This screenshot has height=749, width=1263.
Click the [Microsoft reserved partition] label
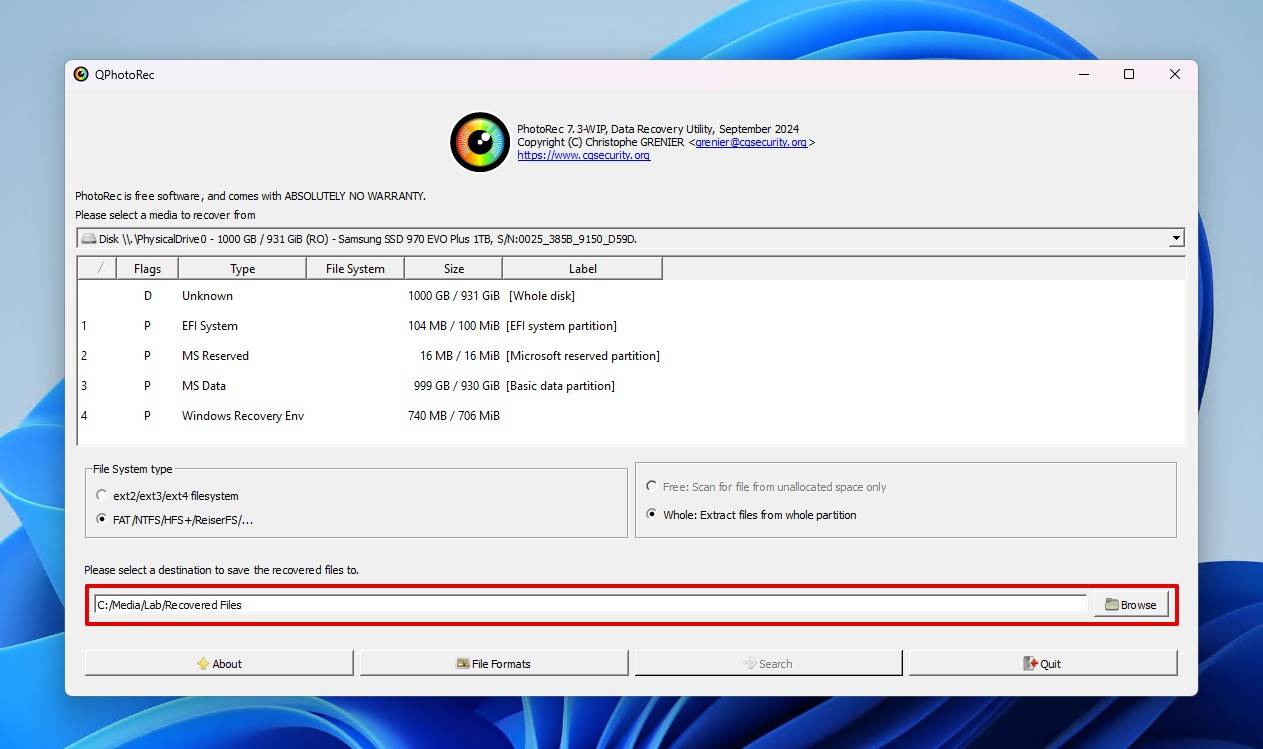point(583,355)
